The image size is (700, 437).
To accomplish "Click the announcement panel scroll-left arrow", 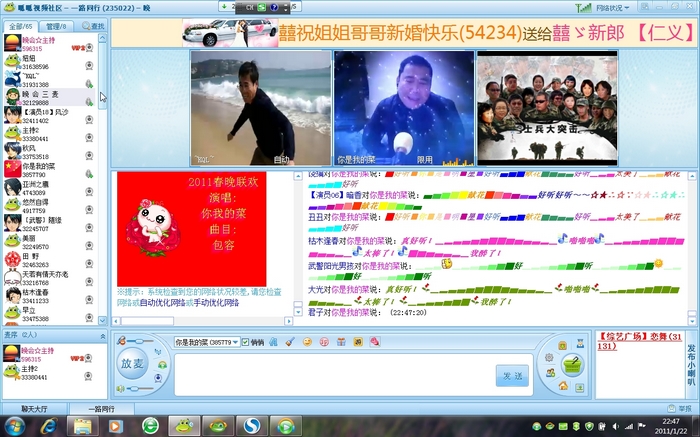I will tap(116, 321).
